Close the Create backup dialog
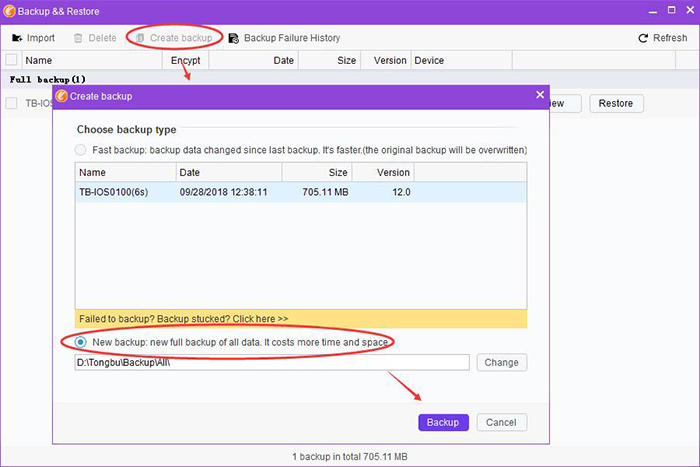The height and width of the screenshot is (467, 700). point(540,95)
